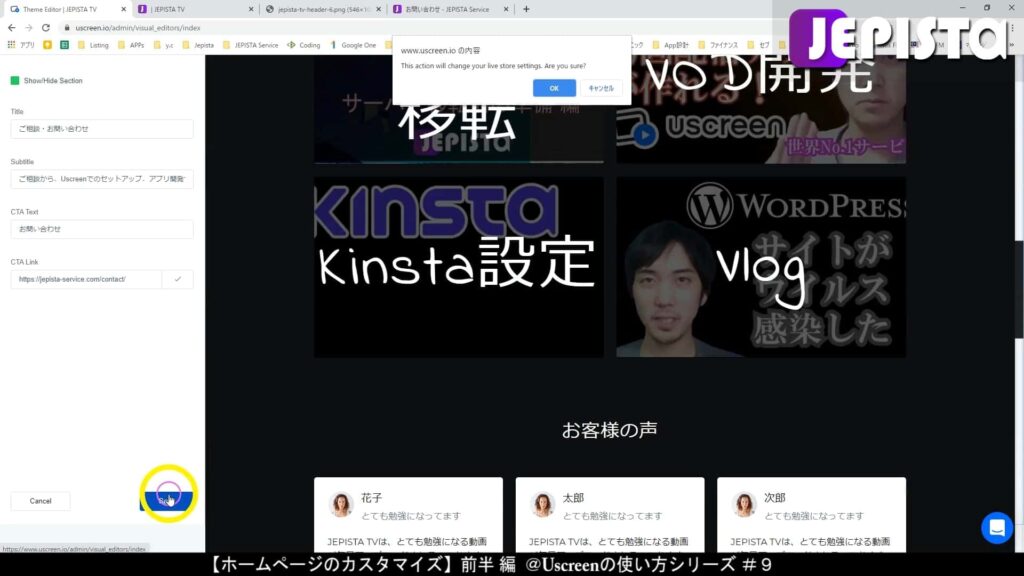Viewport: 1024px width, 576px height.
Task: Cancel editing in the sidebar
Action: [40, 501]
